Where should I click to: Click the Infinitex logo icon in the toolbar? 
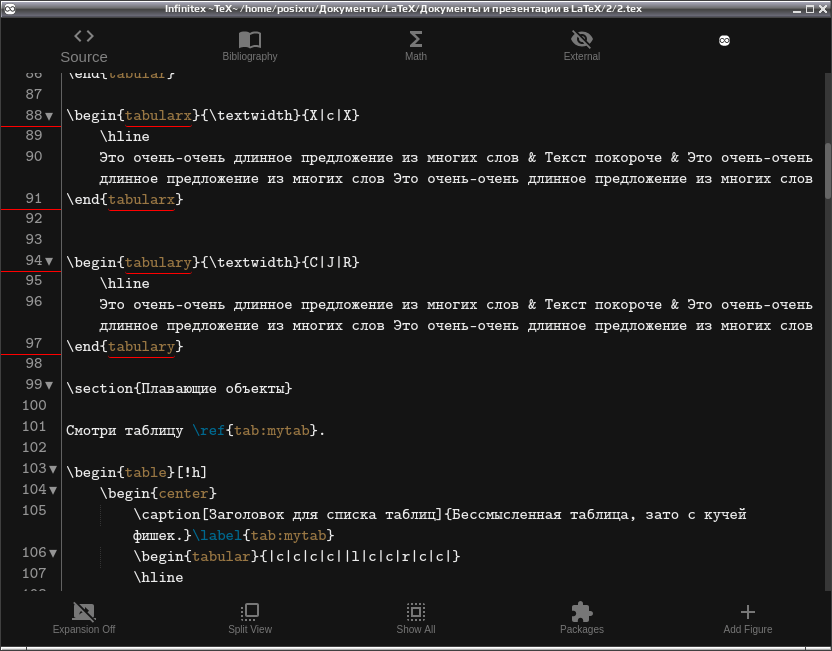click(724, 40)
